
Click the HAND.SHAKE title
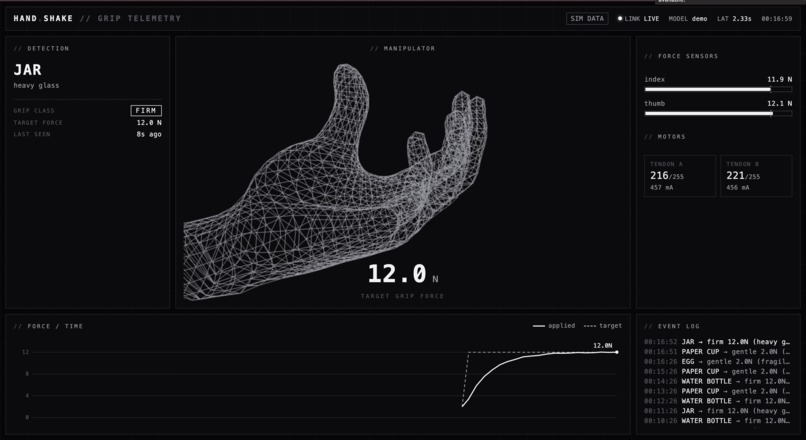pyautogui.click(x=43, y=19)
